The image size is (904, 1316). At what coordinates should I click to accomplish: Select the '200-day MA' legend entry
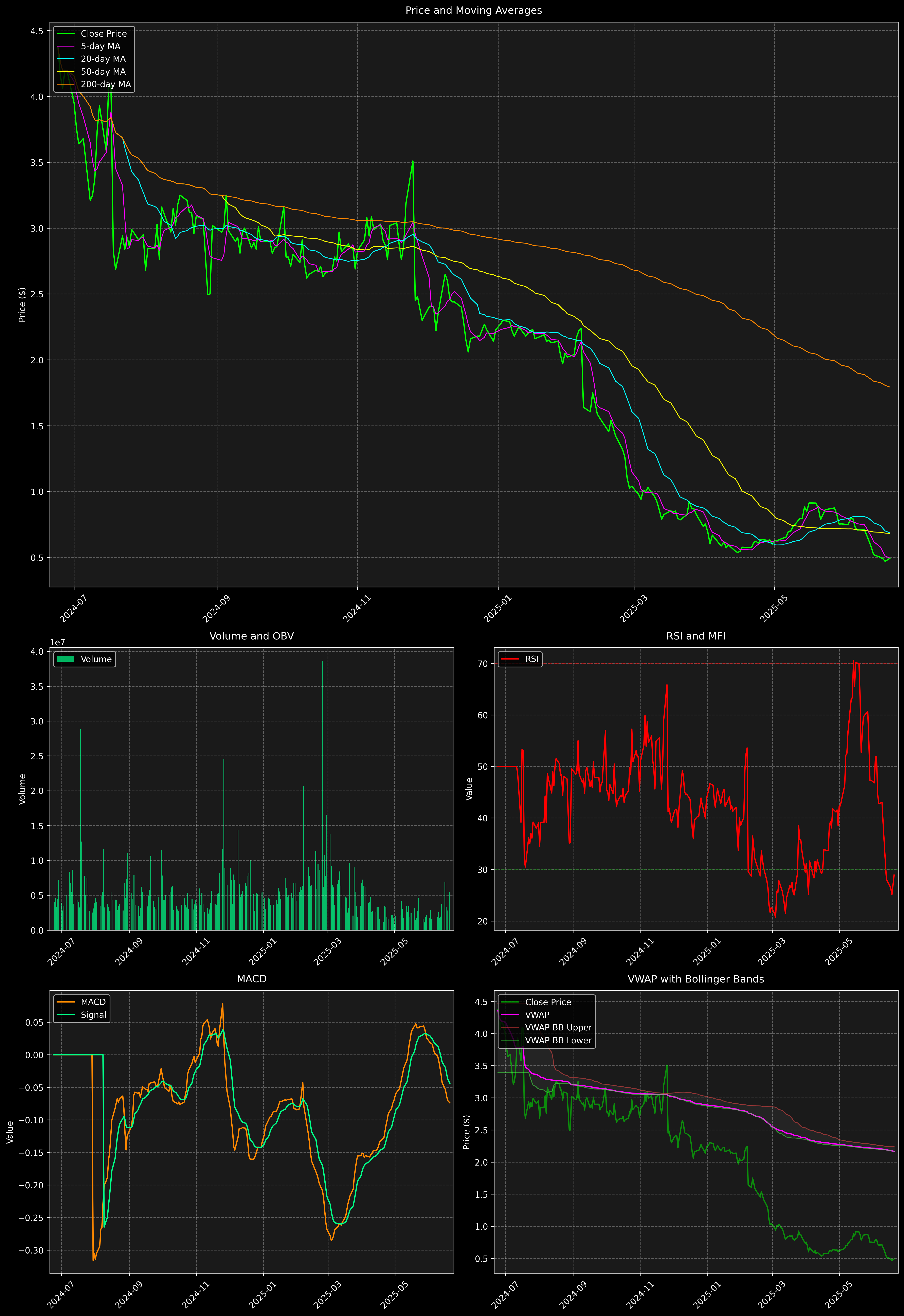106,84
